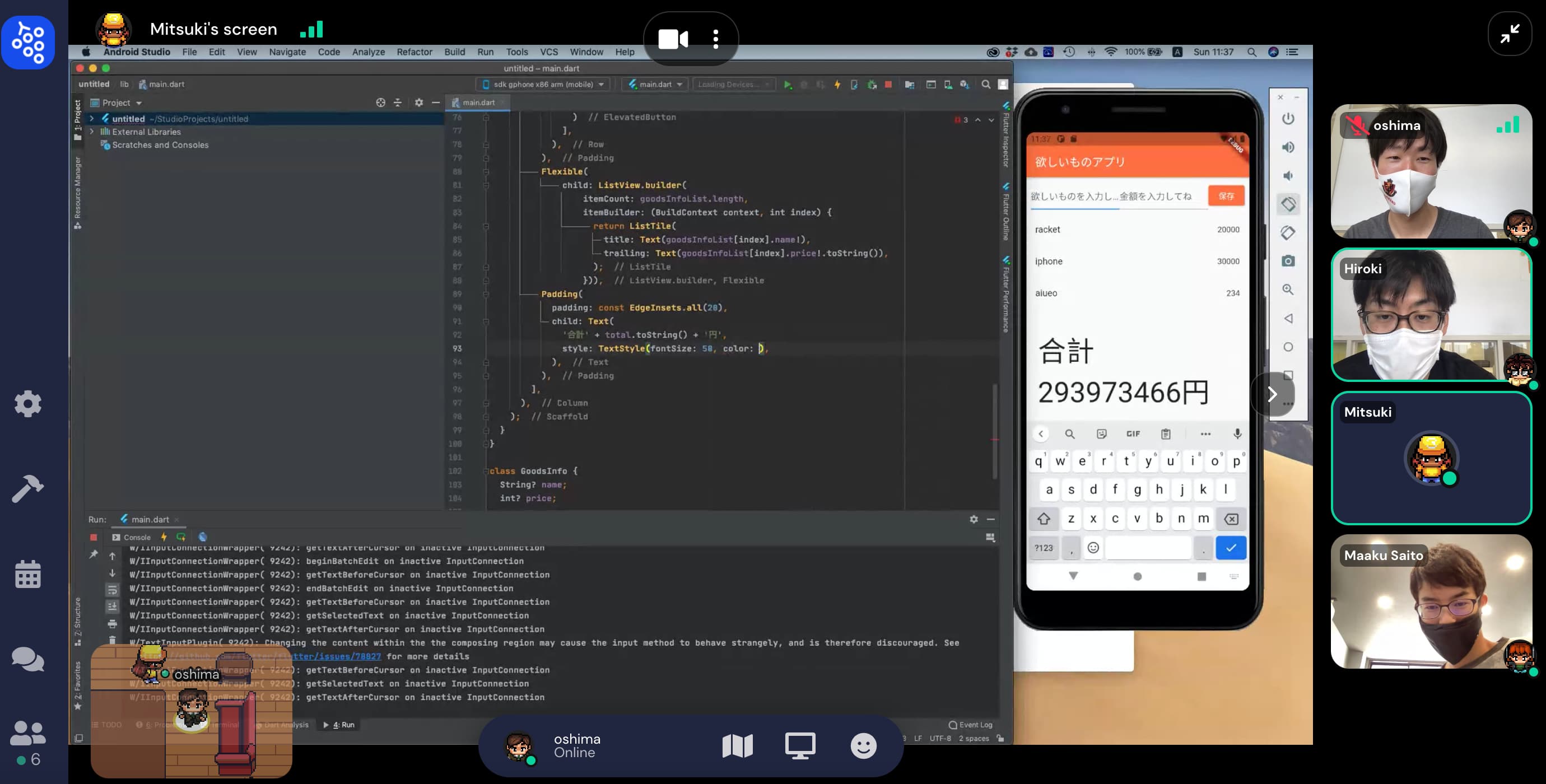
Task: Open Search Everywhere magnifier in Android Studio toolbar
Action: (x=985, y=85)
